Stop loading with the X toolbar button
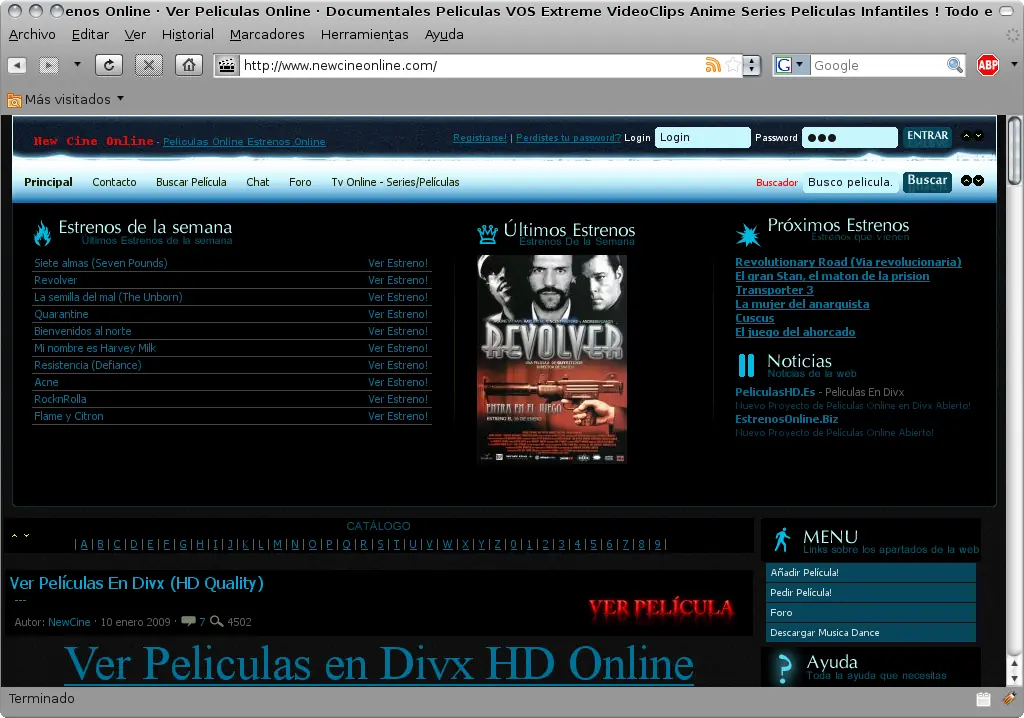 (149, 65)
